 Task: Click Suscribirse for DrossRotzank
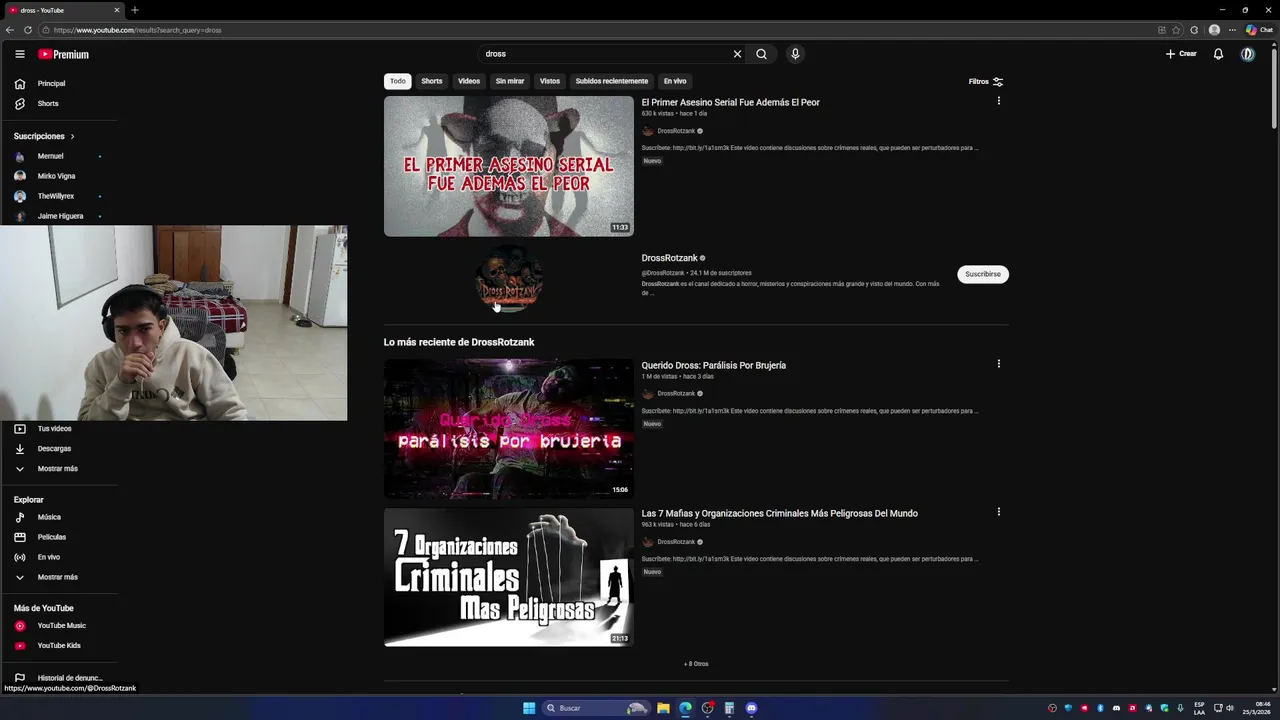point(983,274)
